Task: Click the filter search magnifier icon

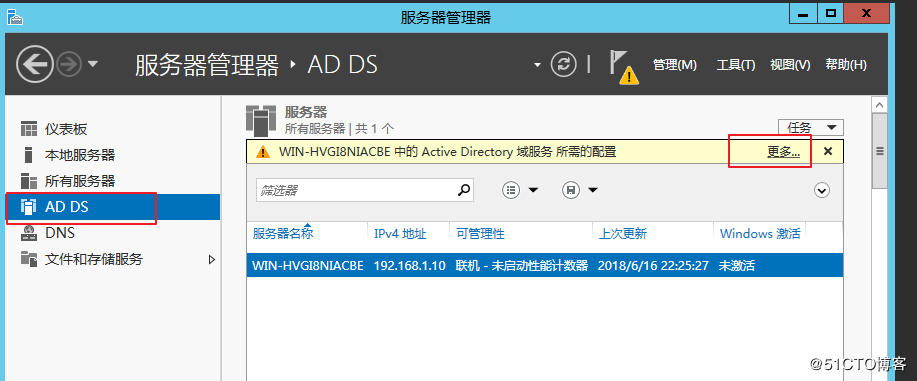Action: point(464,190)
